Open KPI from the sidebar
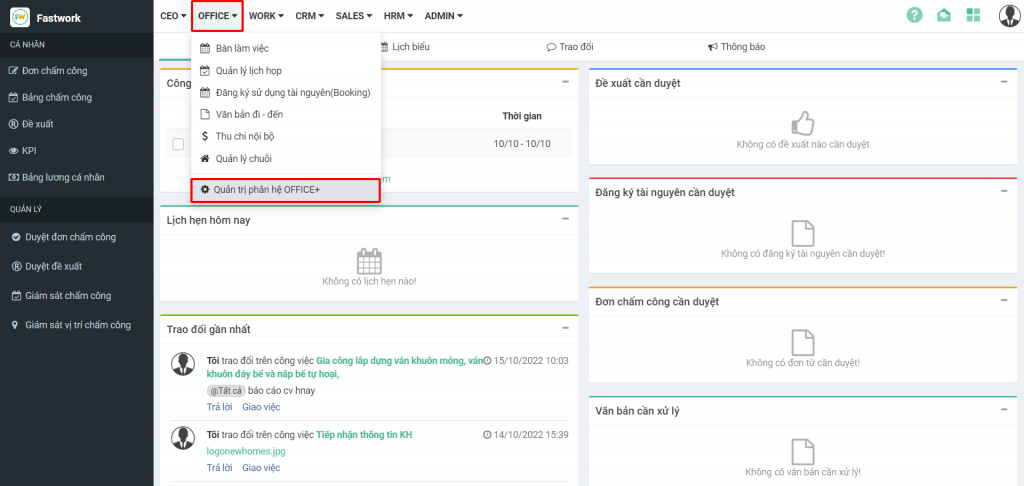The image size is (1024, 486). (x=29, y=151)
